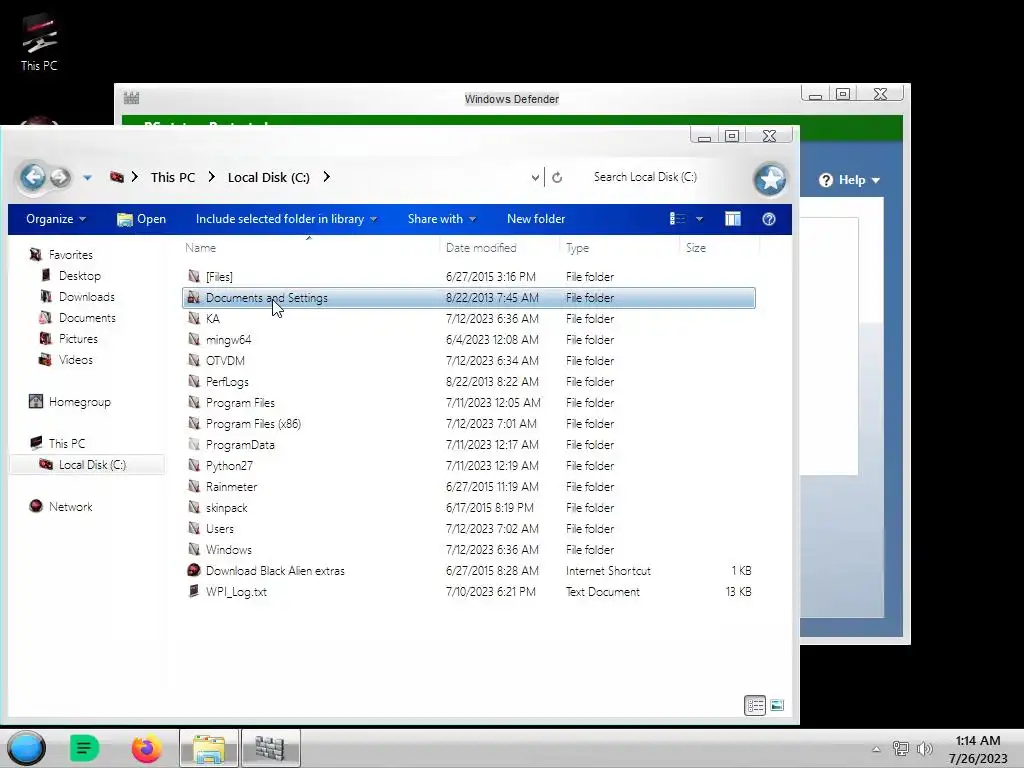
Task: Open the green notes app on taskbar
Action: coord(84,748)
